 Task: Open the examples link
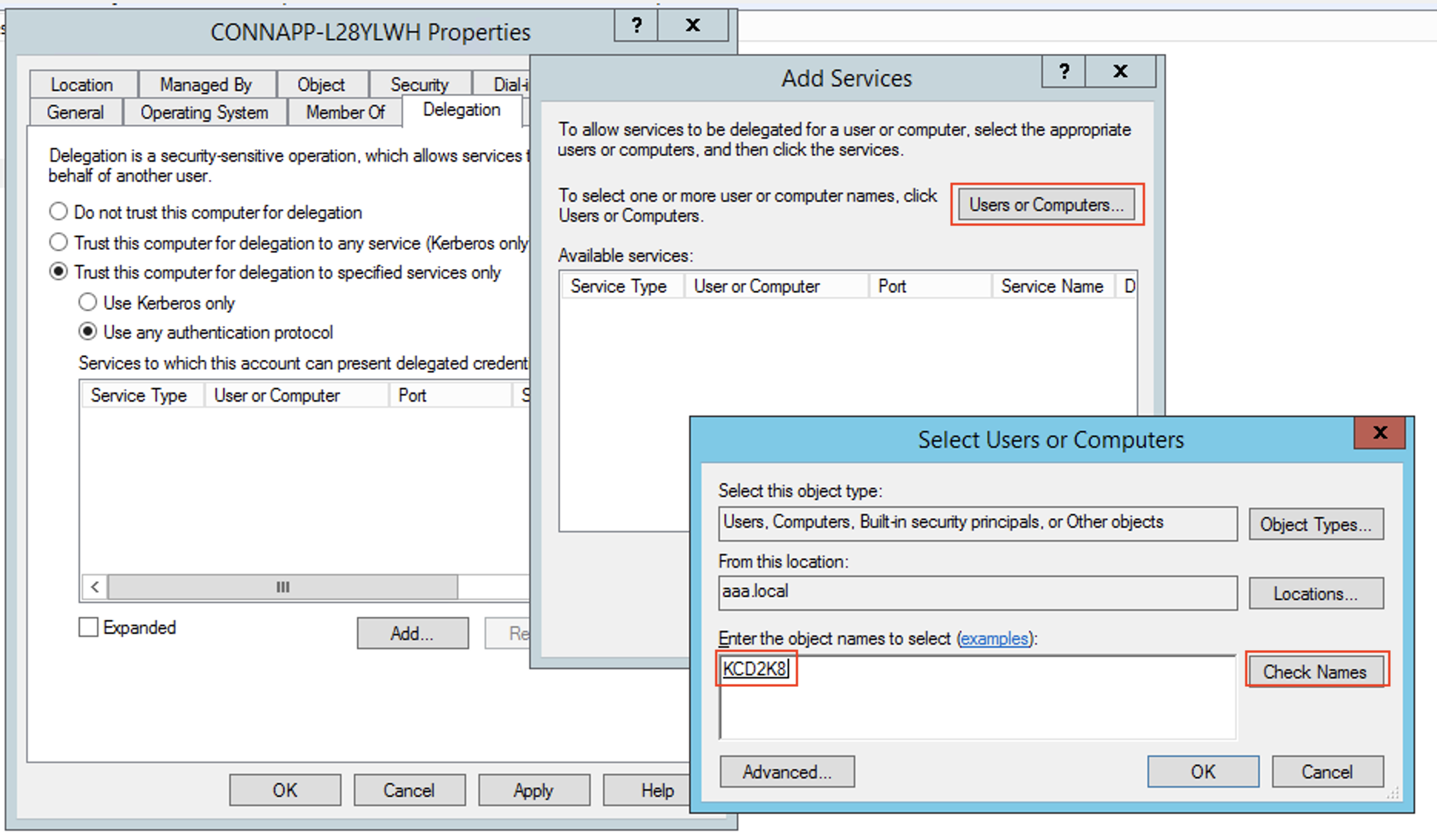click(995, 638)
